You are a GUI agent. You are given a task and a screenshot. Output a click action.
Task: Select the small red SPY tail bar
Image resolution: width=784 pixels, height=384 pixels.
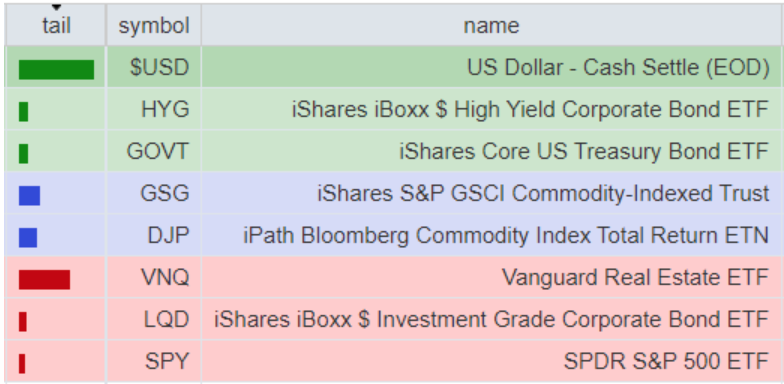22,364
